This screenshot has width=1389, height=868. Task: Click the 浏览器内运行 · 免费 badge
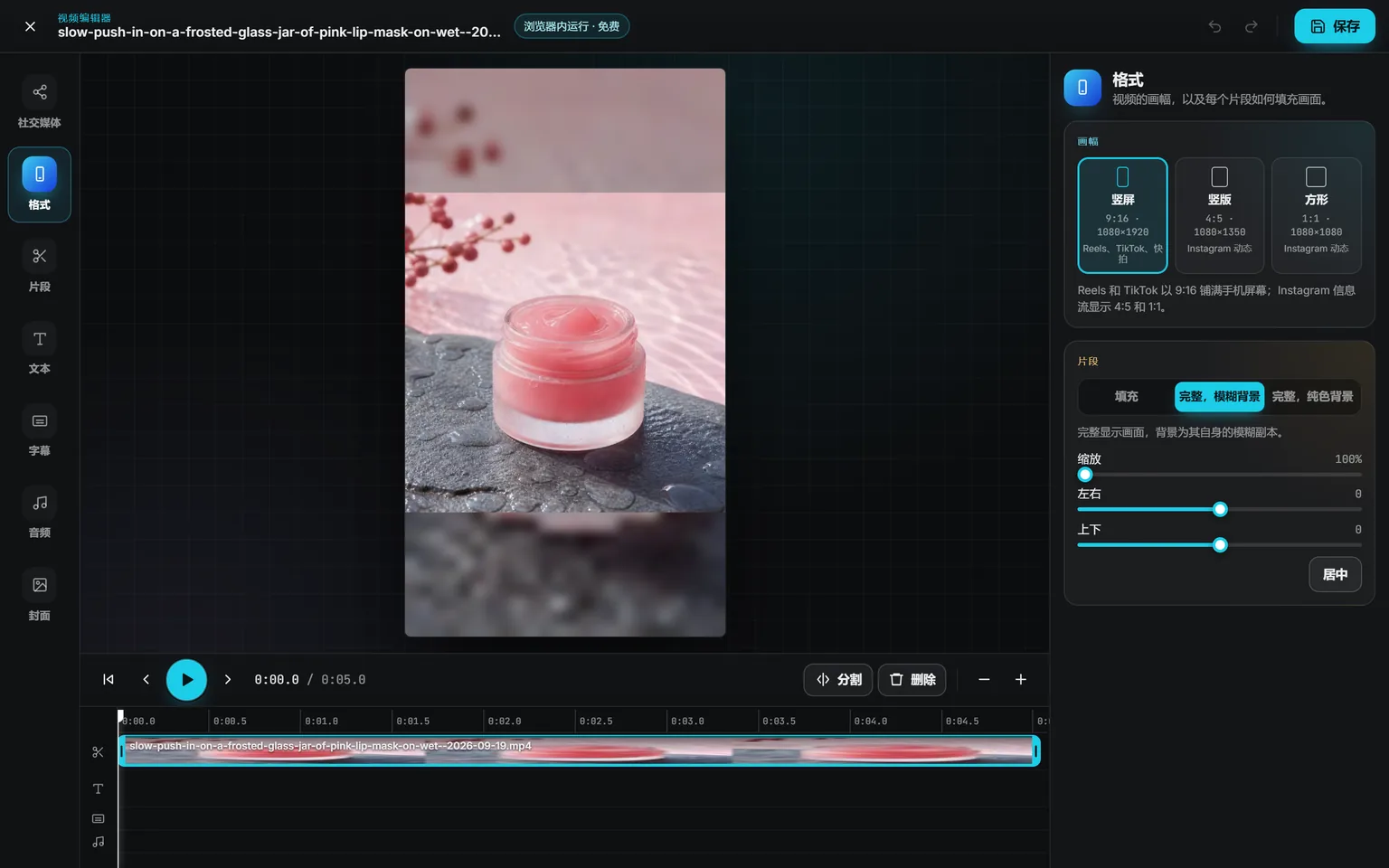tap(572, 26)
